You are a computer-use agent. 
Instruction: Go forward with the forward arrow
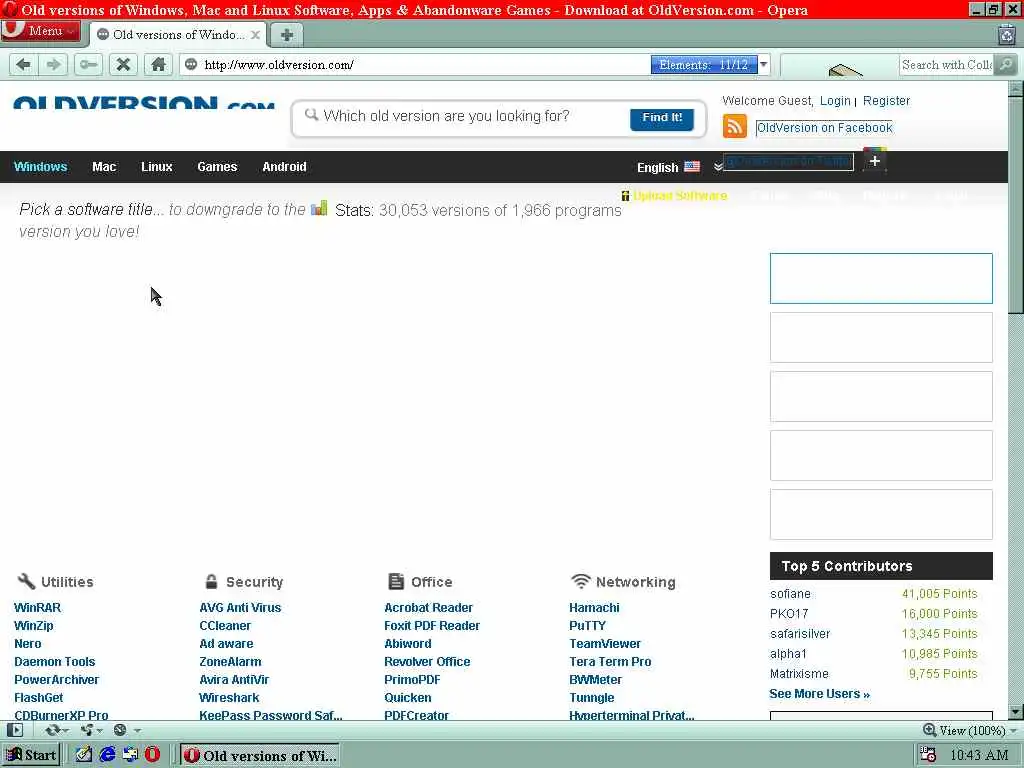[x=54, y=64]
